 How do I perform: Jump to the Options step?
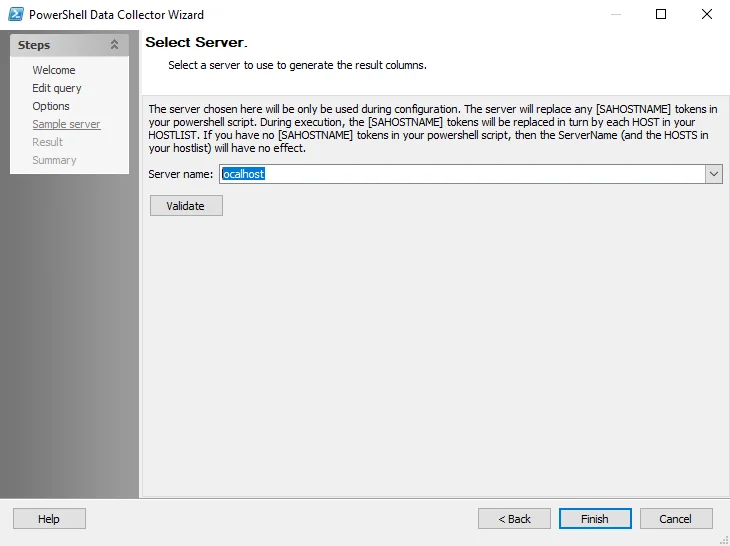[51, 106]
